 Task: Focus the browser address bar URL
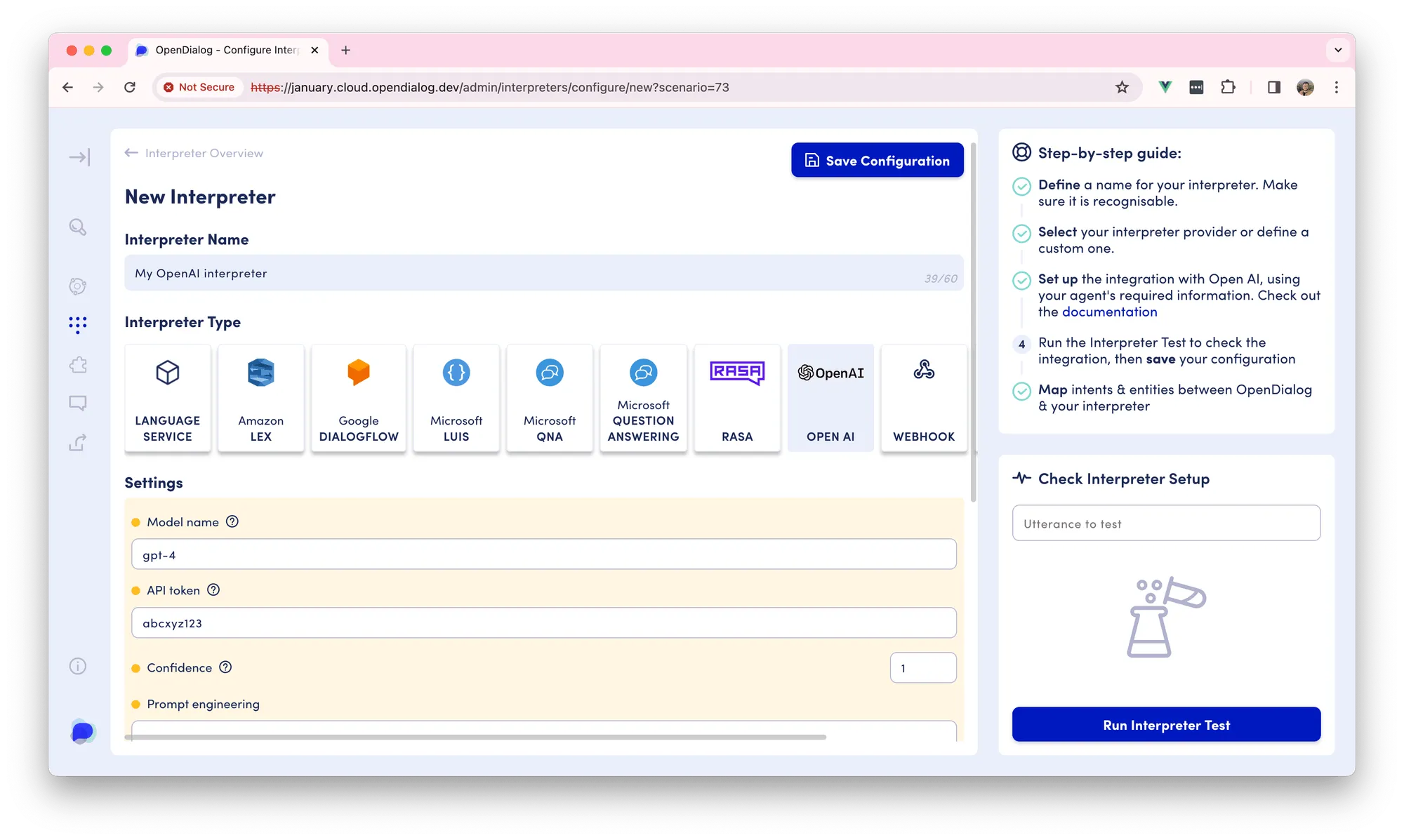point(490,87)
